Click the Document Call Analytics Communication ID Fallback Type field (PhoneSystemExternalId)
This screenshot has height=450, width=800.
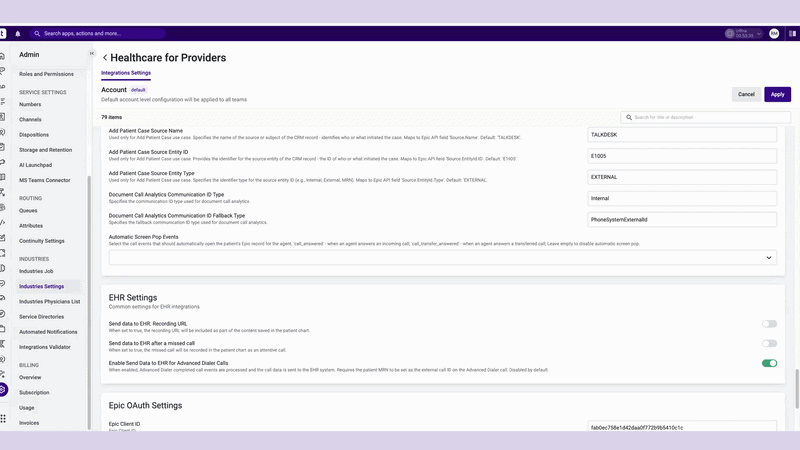[x=682, y=220]
